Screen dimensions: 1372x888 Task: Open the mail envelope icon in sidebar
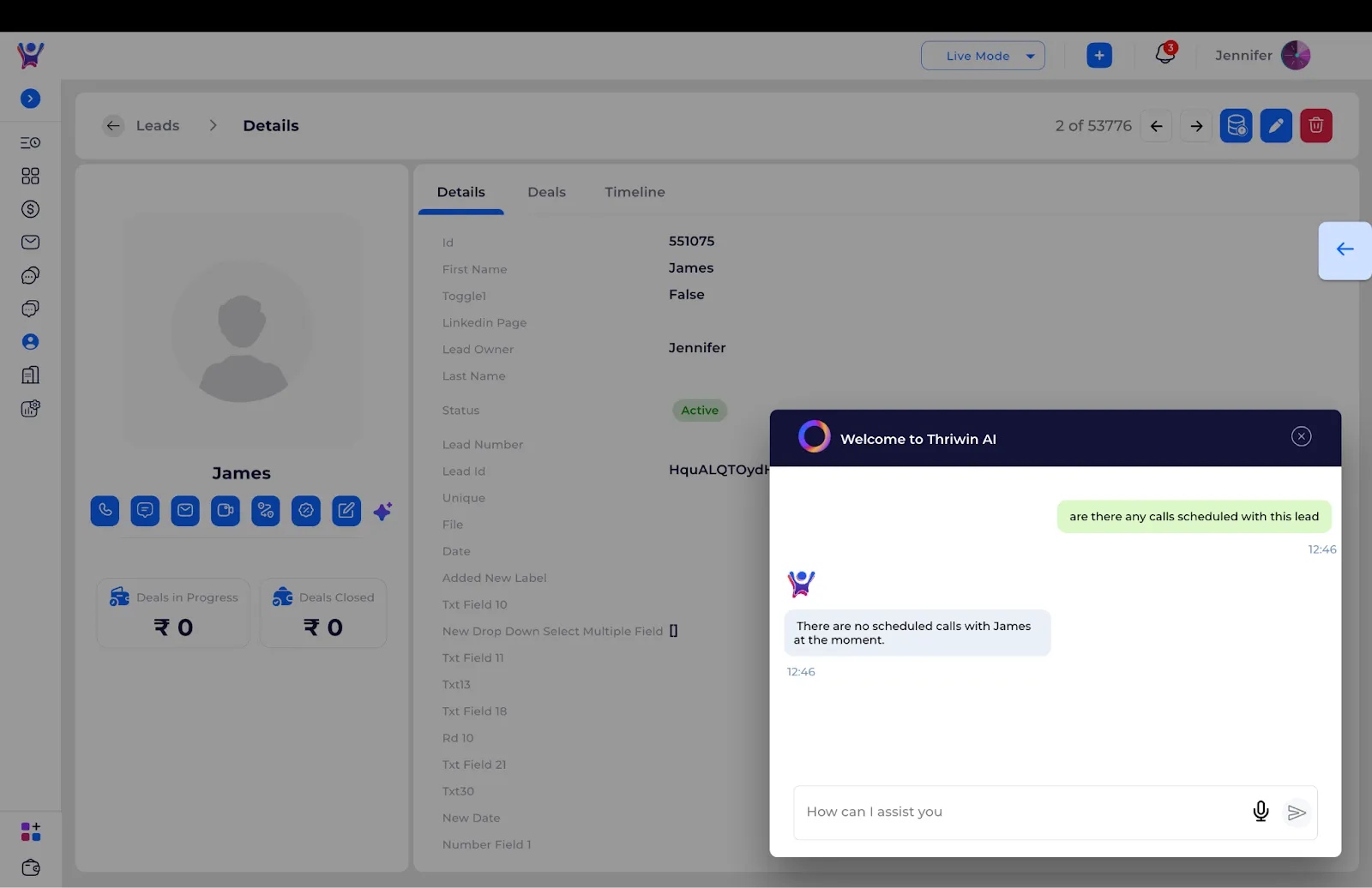click(30, 243)
